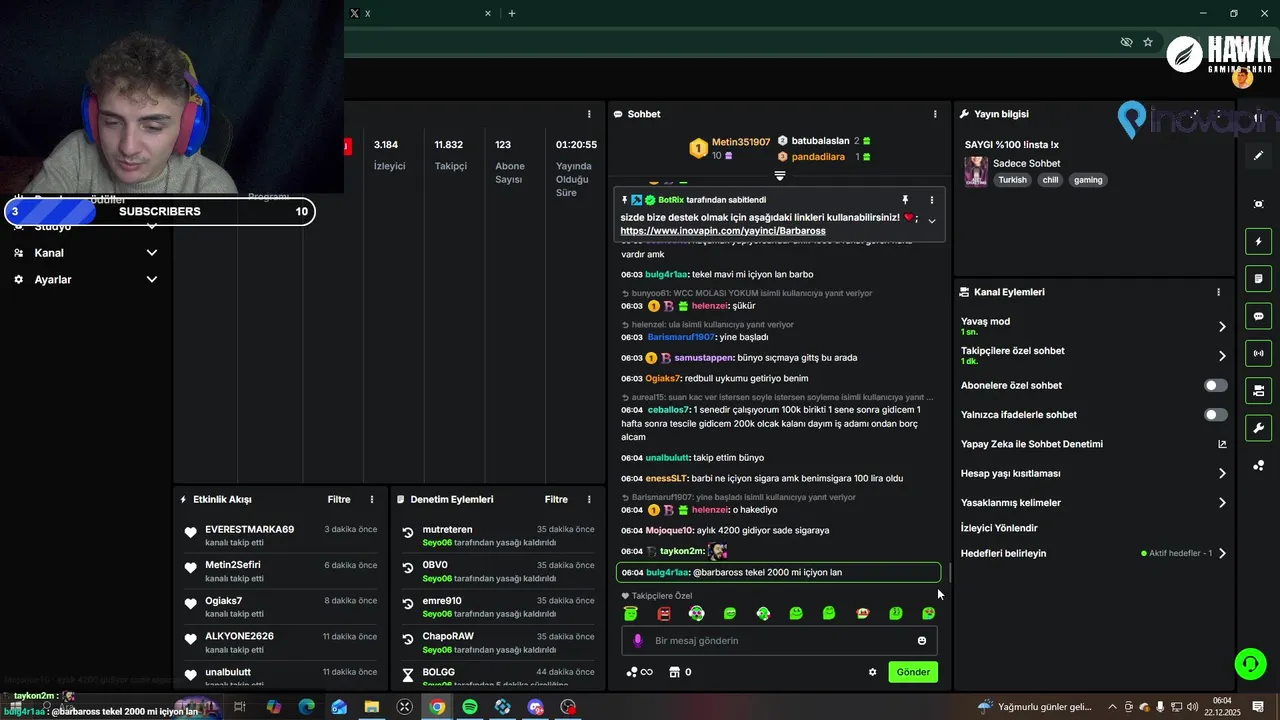The image size is (1280, 720).
Task: Open the Filtre menu in Denetim Eylemleri
Action: click(556, 499)
